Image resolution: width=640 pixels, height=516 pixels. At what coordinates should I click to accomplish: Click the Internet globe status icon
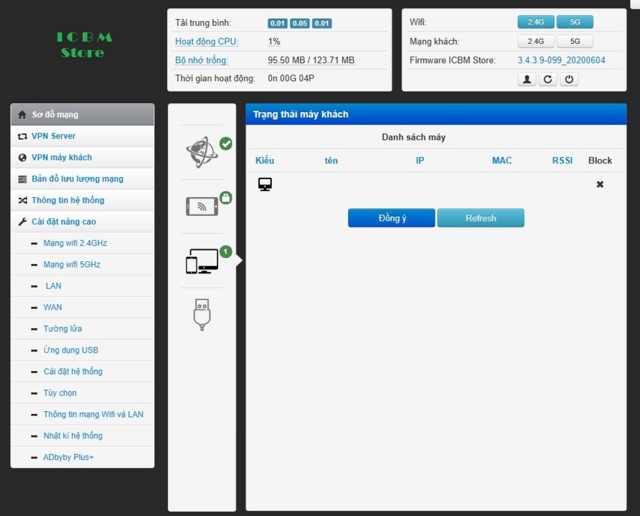pyautogui.click(x=202, y=152)
